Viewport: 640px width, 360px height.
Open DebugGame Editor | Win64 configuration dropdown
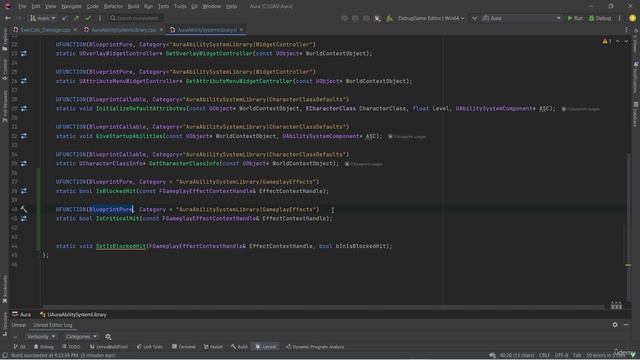(x=431, y=18)
